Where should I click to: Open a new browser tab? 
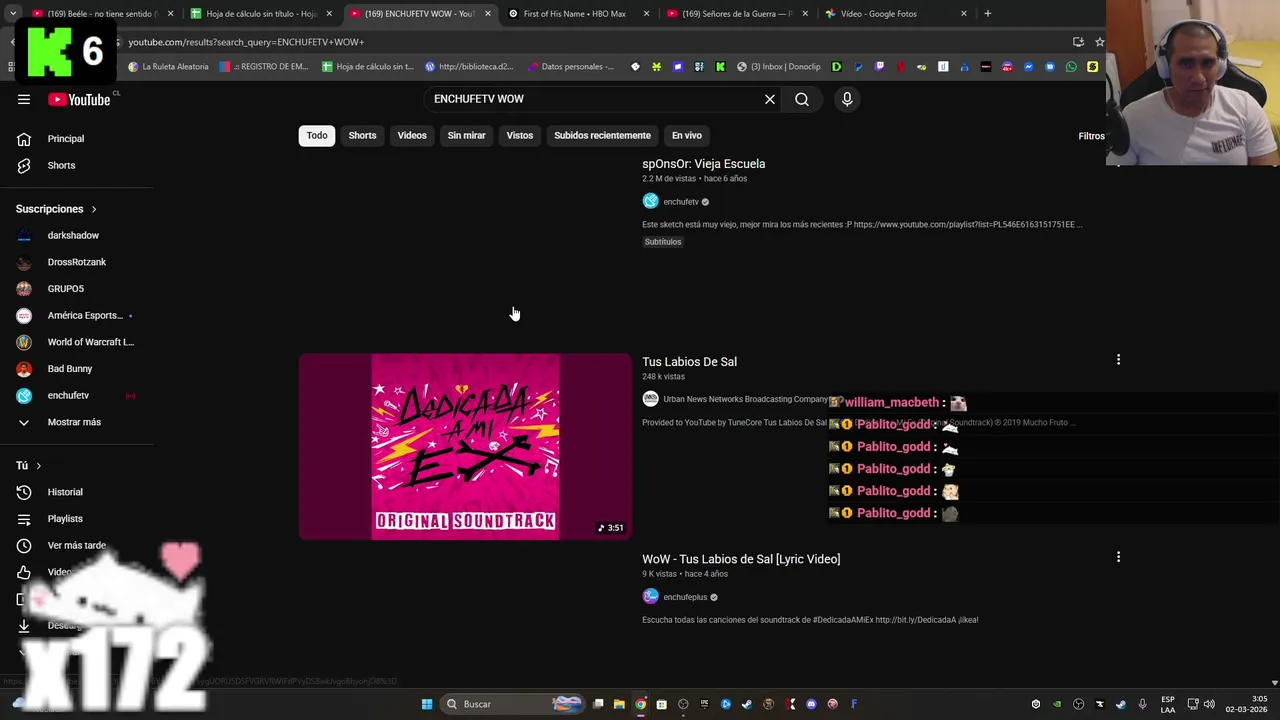(x=987, y=14)
